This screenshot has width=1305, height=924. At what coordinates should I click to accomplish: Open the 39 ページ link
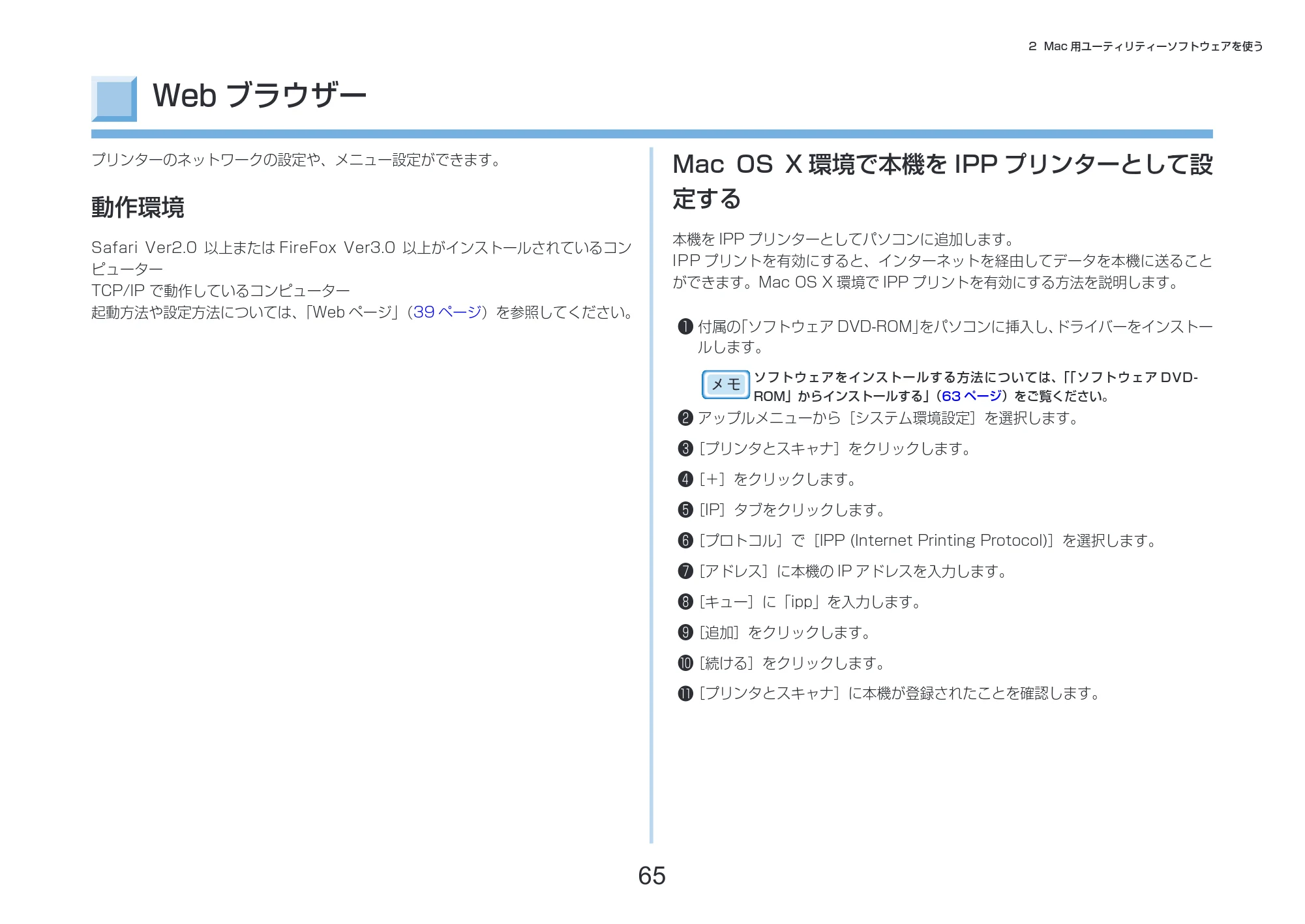click(447, 312)
